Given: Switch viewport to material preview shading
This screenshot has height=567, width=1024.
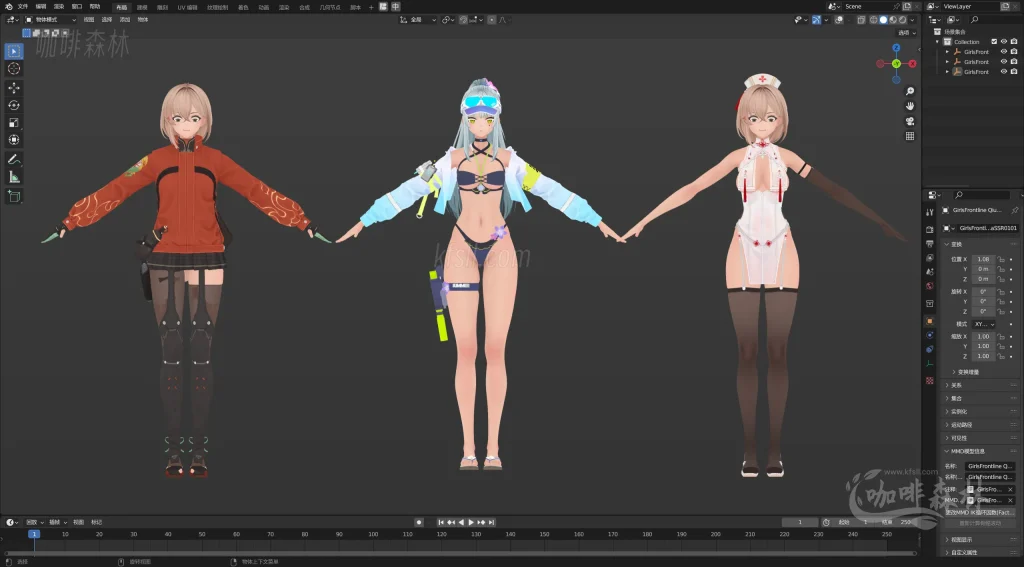Looking at the screenshot, I should point(893,20).
